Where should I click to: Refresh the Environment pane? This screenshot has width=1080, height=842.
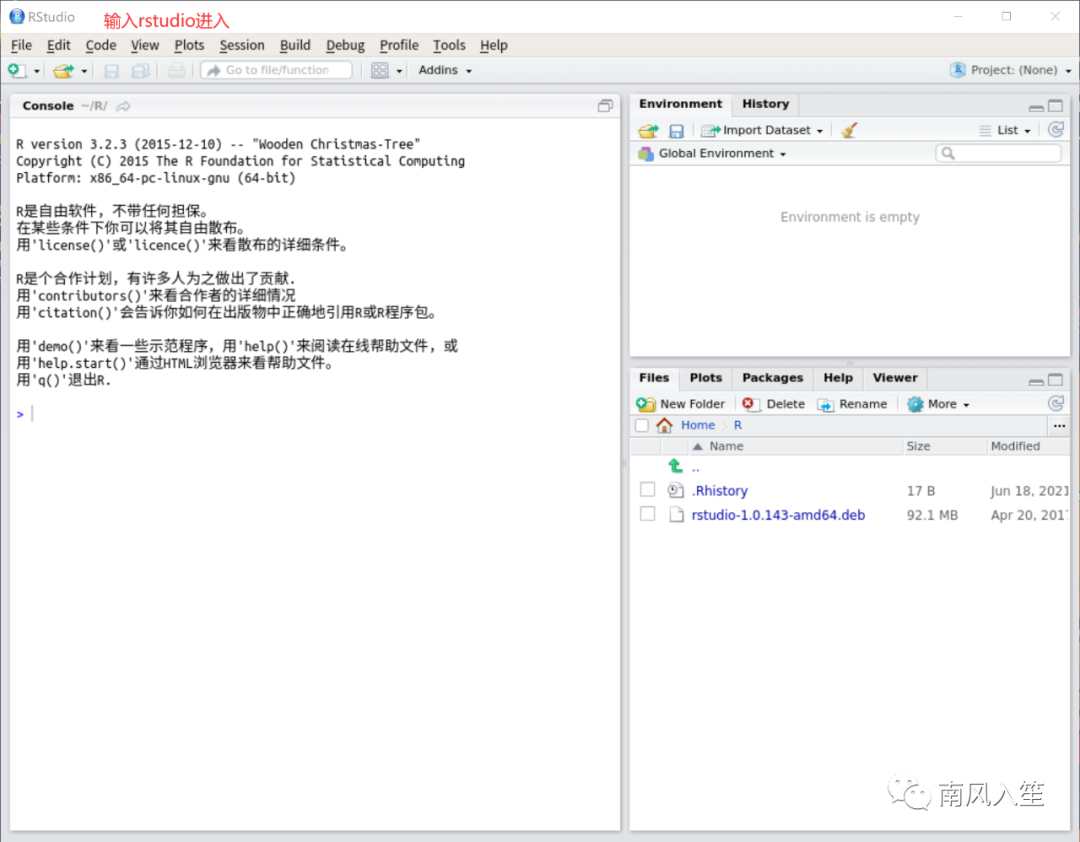click(x=1055, y=130)
